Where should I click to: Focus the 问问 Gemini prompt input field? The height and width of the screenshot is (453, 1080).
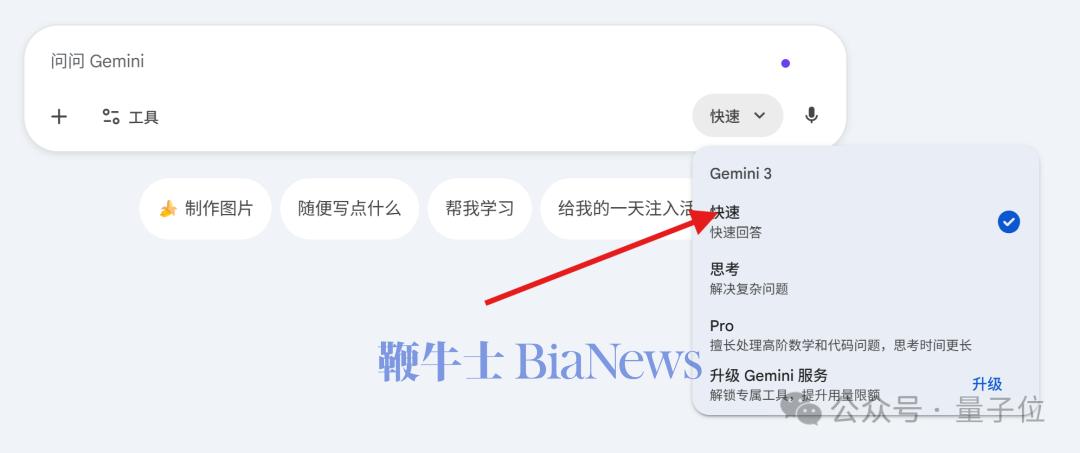413,61
